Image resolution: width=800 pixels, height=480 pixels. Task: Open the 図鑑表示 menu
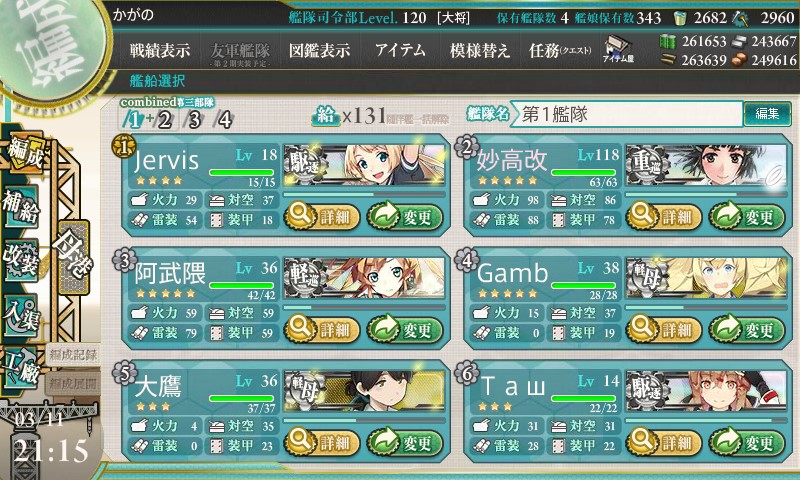[x=319, y=50]
